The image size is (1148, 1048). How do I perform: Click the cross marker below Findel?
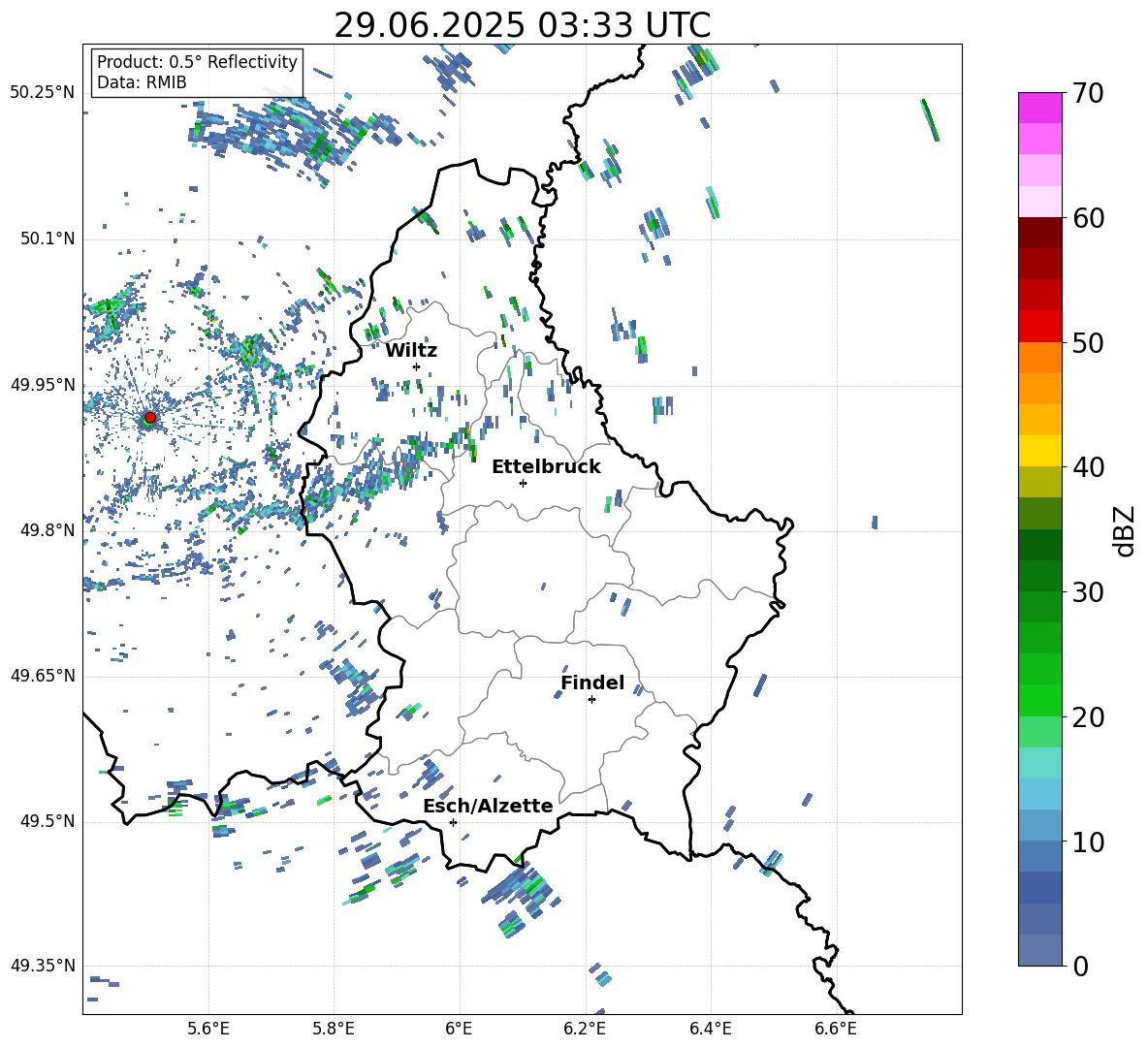click(591, 700)
